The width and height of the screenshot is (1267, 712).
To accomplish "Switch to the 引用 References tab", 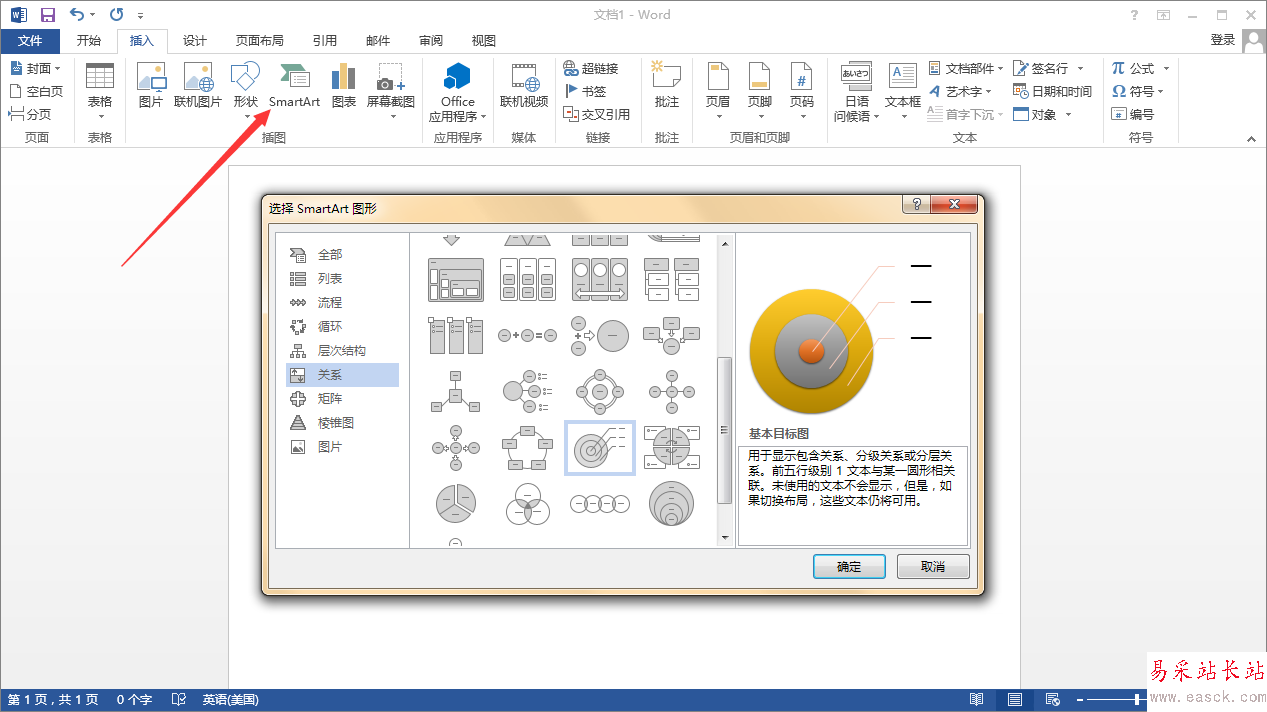I will tap(325, 41).
